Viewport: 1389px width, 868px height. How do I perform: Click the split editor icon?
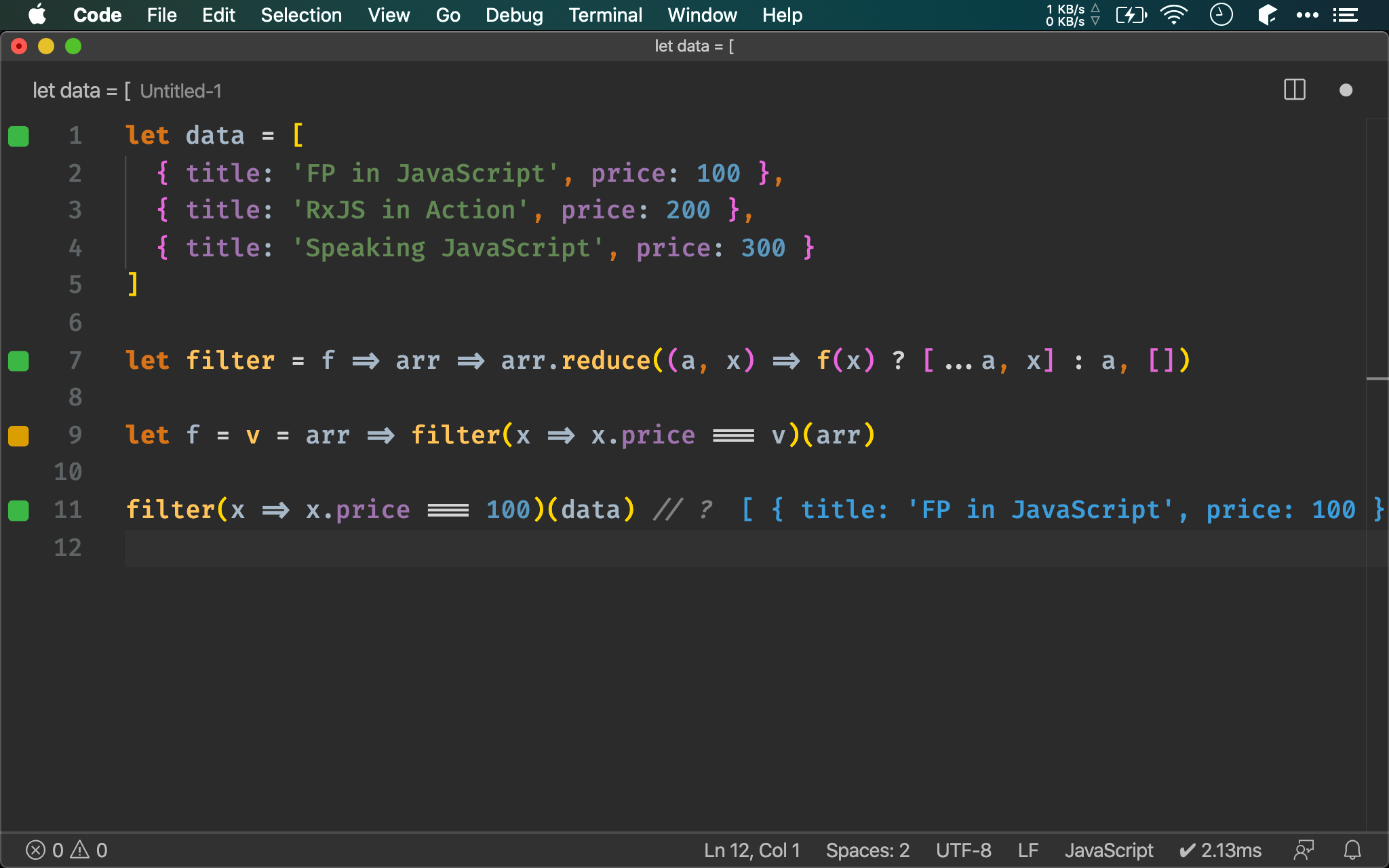(x=1294, y=91)
